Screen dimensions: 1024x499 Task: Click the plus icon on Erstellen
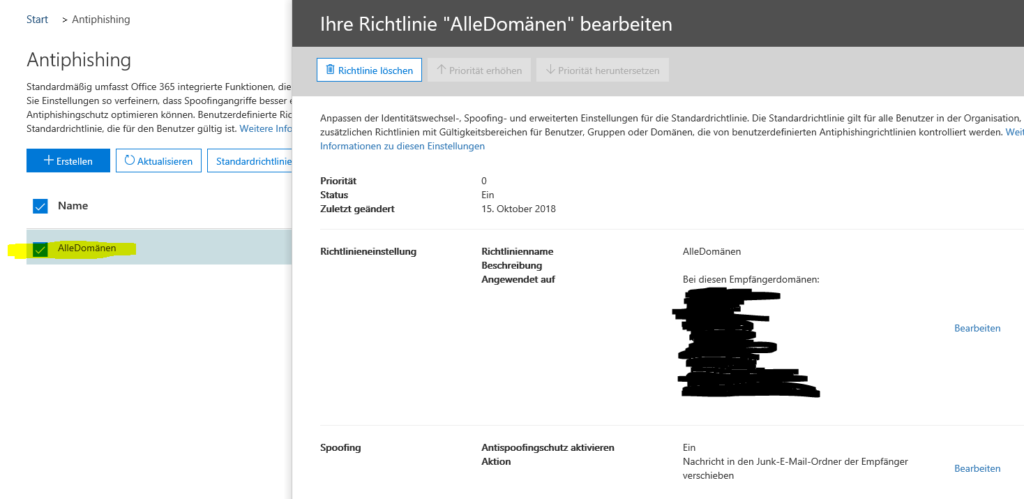click(48, 161)
